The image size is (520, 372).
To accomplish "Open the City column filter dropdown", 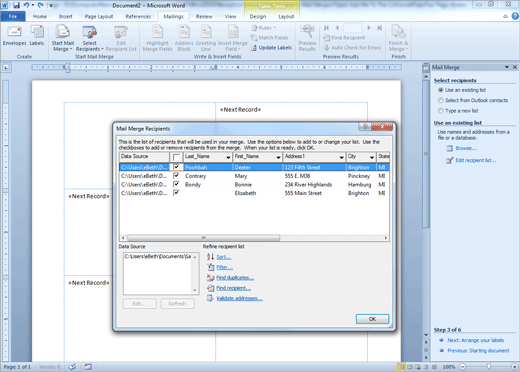I will 371,157.
